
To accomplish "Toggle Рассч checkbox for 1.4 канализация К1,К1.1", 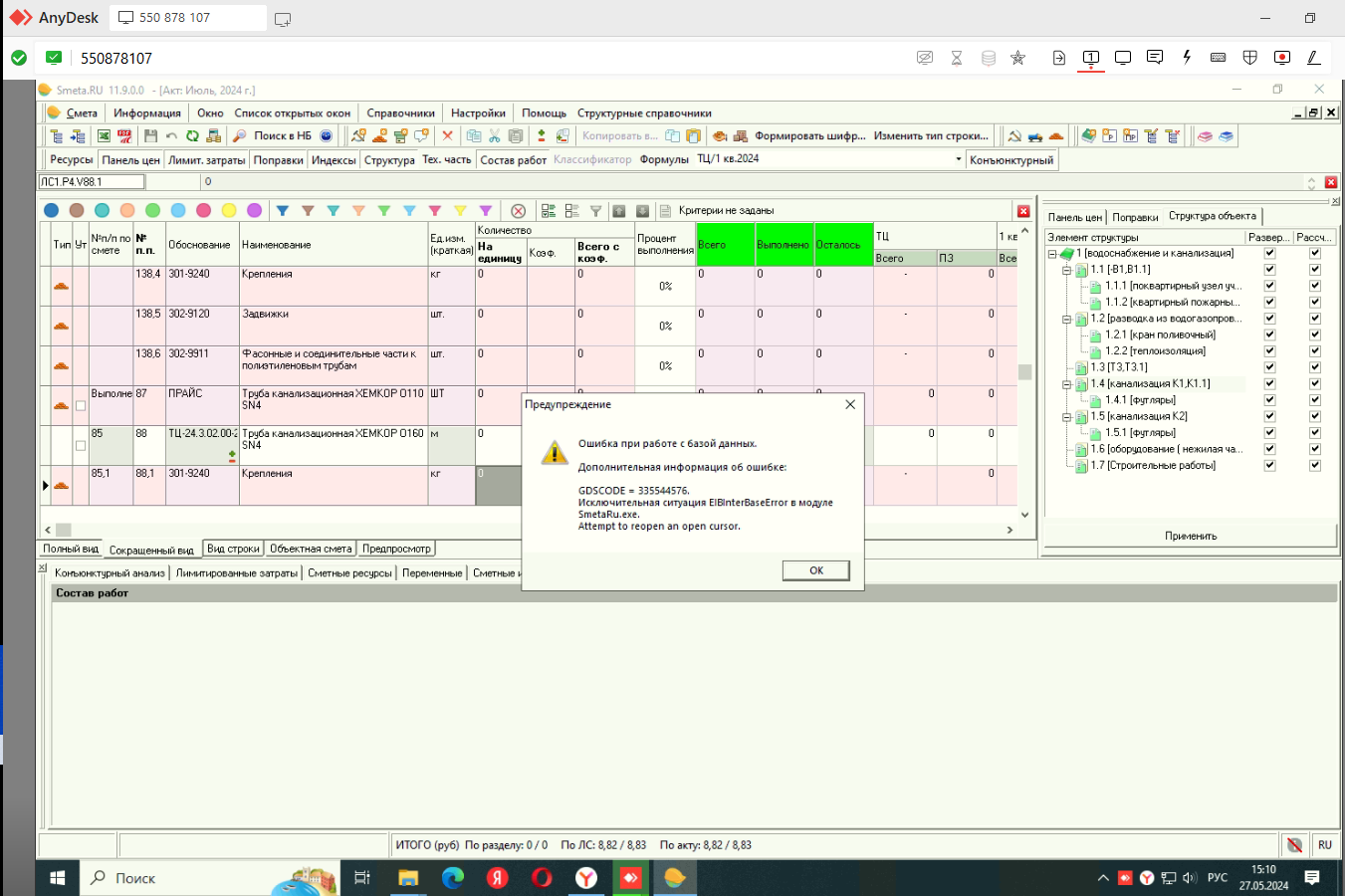I will (1314, 383).
